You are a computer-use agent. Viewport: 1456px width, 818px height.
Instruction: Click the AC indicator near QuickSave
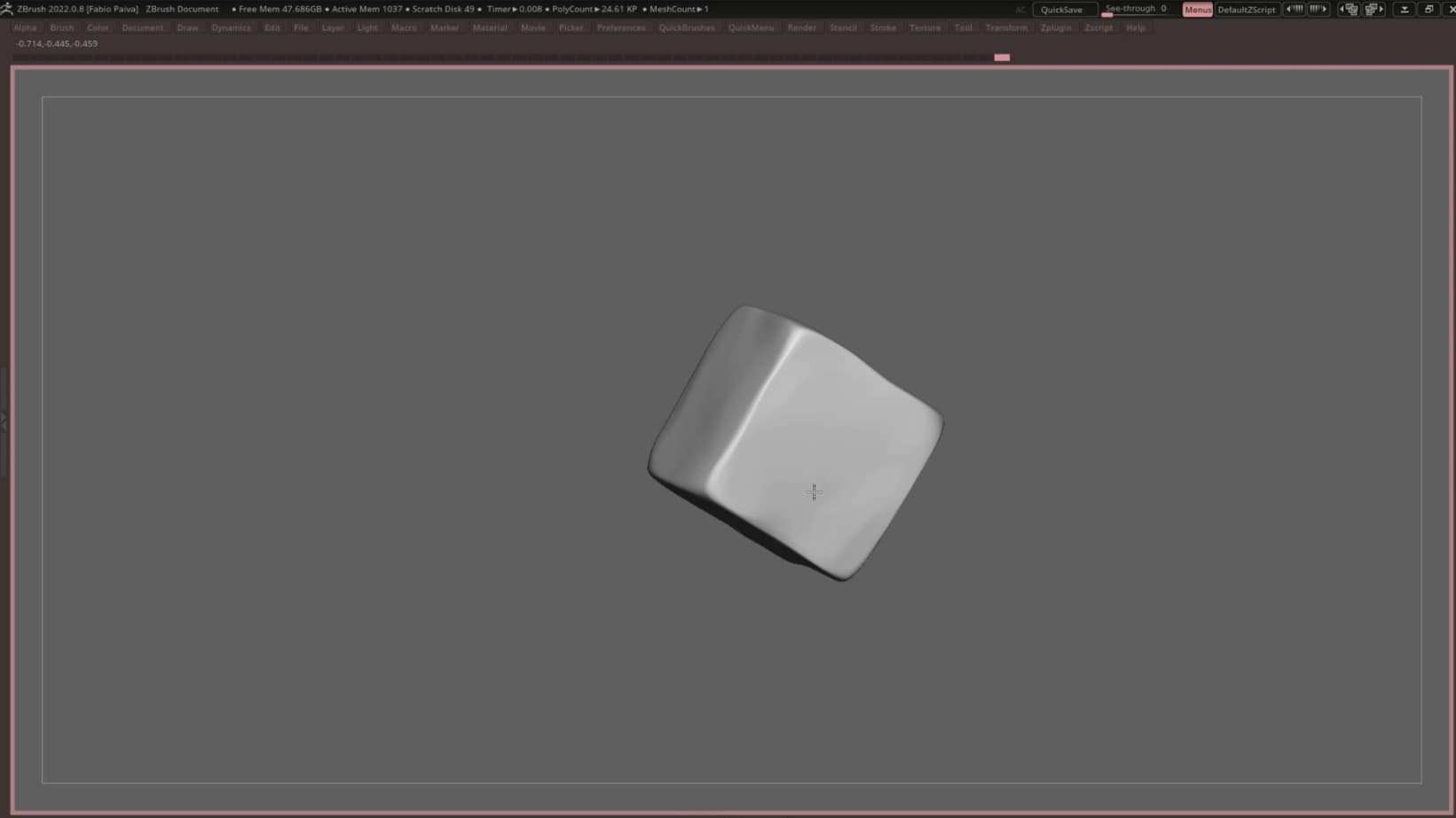(1020, 10)
